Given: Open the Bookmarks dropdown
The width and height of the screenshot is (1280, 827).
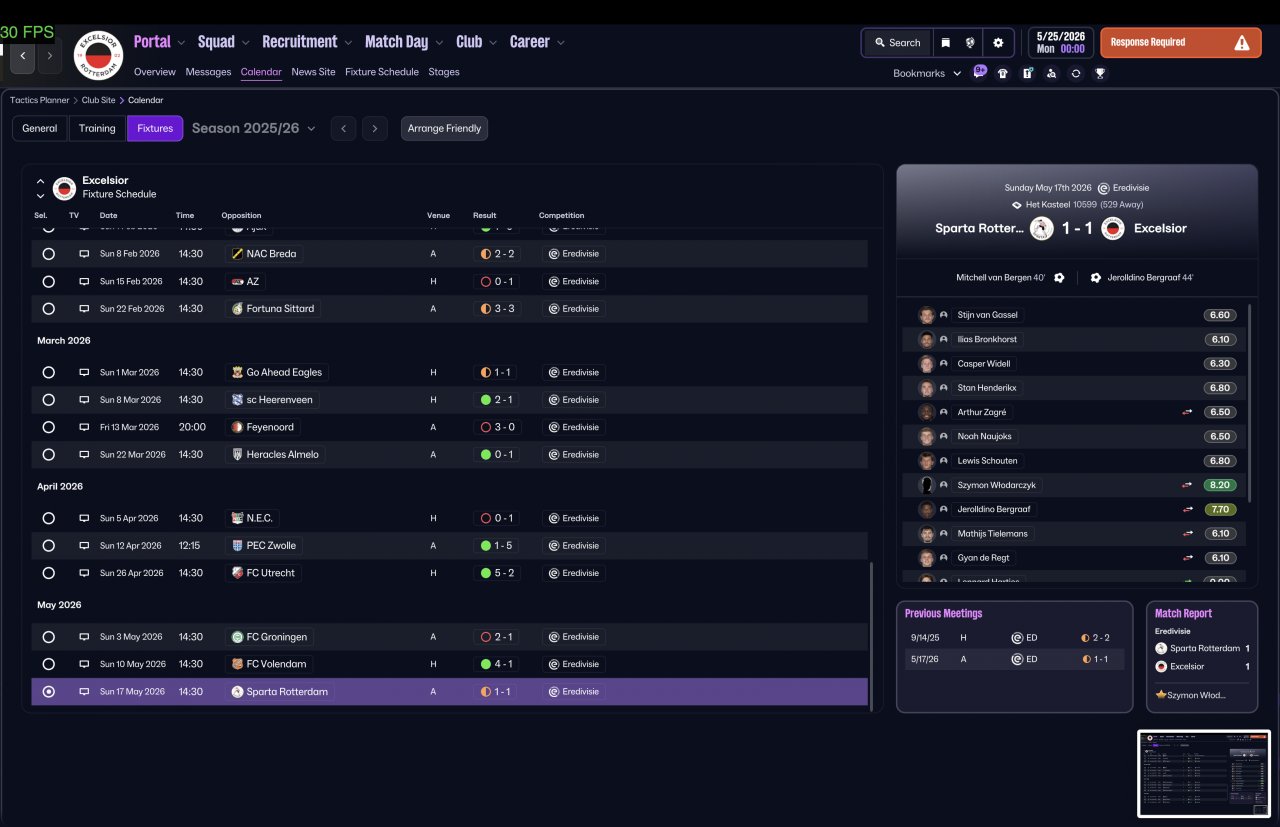Looking at the screenshot, I should pyautogui.click(x=927, y=73).
